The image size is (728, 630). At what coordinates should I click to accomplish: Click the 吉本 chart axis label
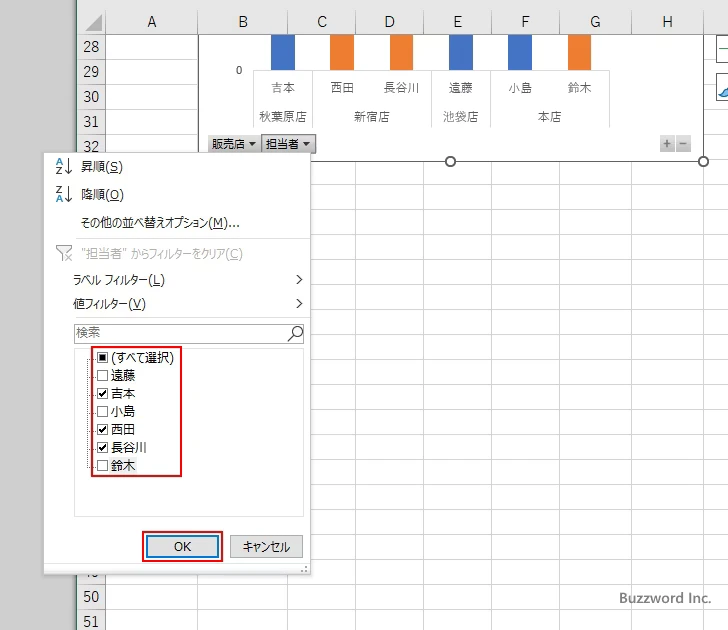click(x=283, y=88)
